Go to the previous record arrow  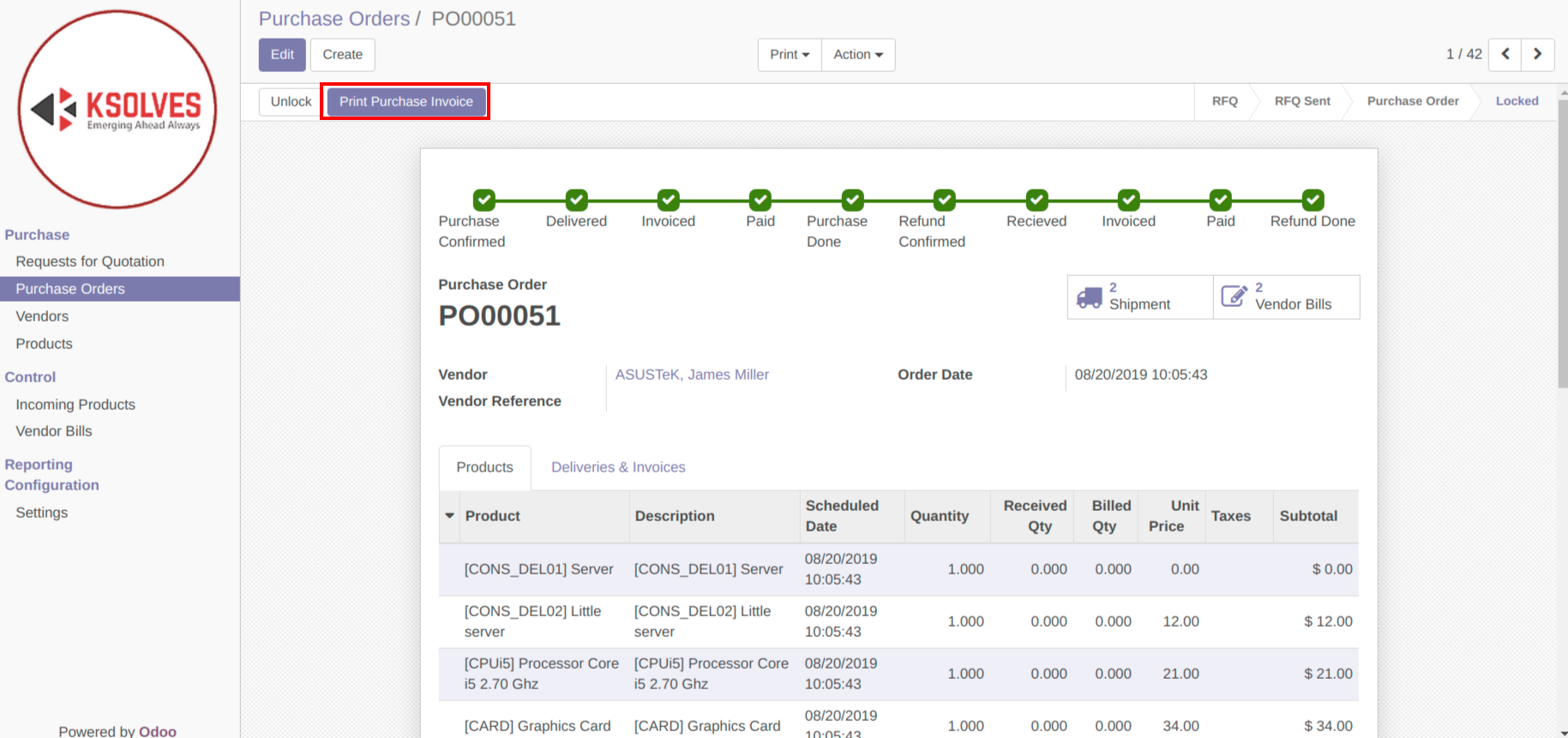pos(1505,54)
